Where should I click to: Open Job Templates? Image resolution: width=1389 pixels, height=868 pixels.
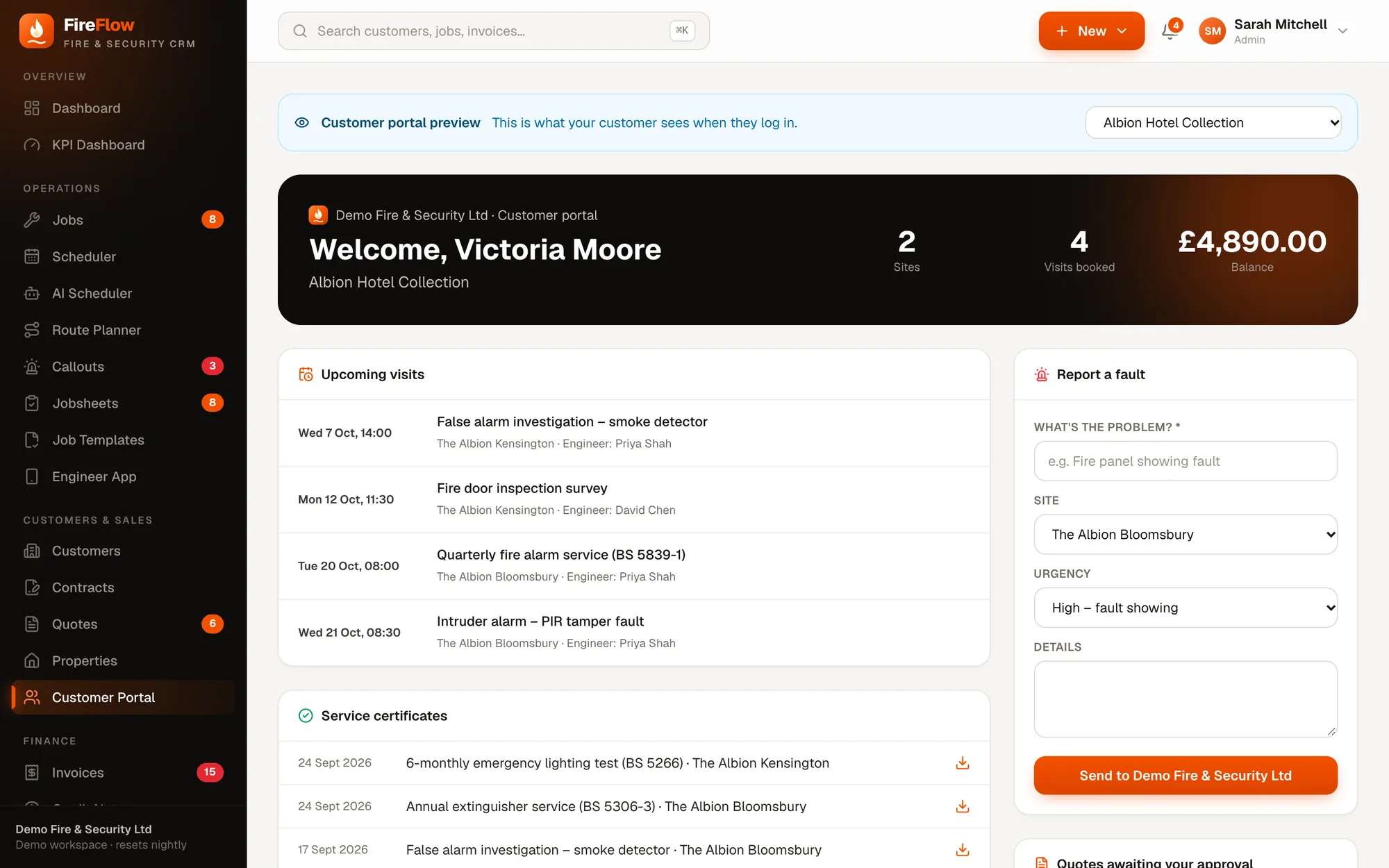pyautogui.click(x=124, y=440)
